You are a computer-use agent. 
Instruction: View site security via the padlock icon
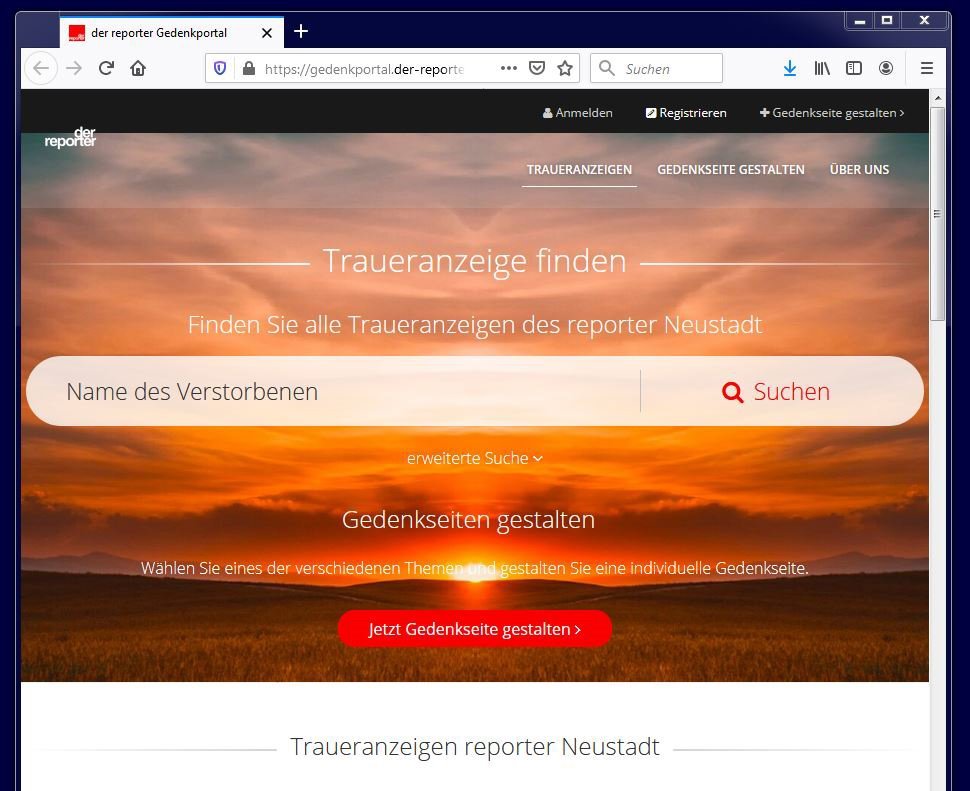(x=249, y=68)
